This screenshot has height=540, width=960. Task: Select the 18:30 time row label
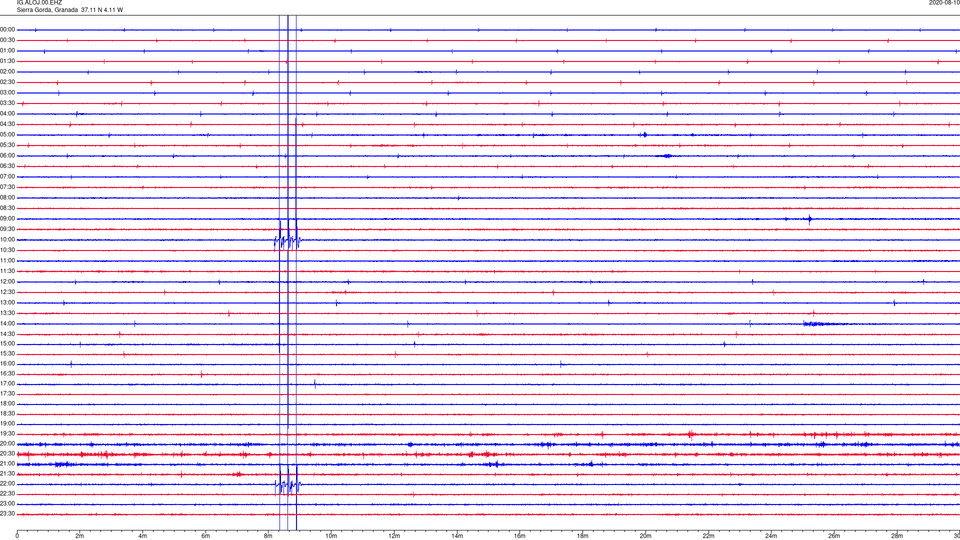(x=8, y=414)
